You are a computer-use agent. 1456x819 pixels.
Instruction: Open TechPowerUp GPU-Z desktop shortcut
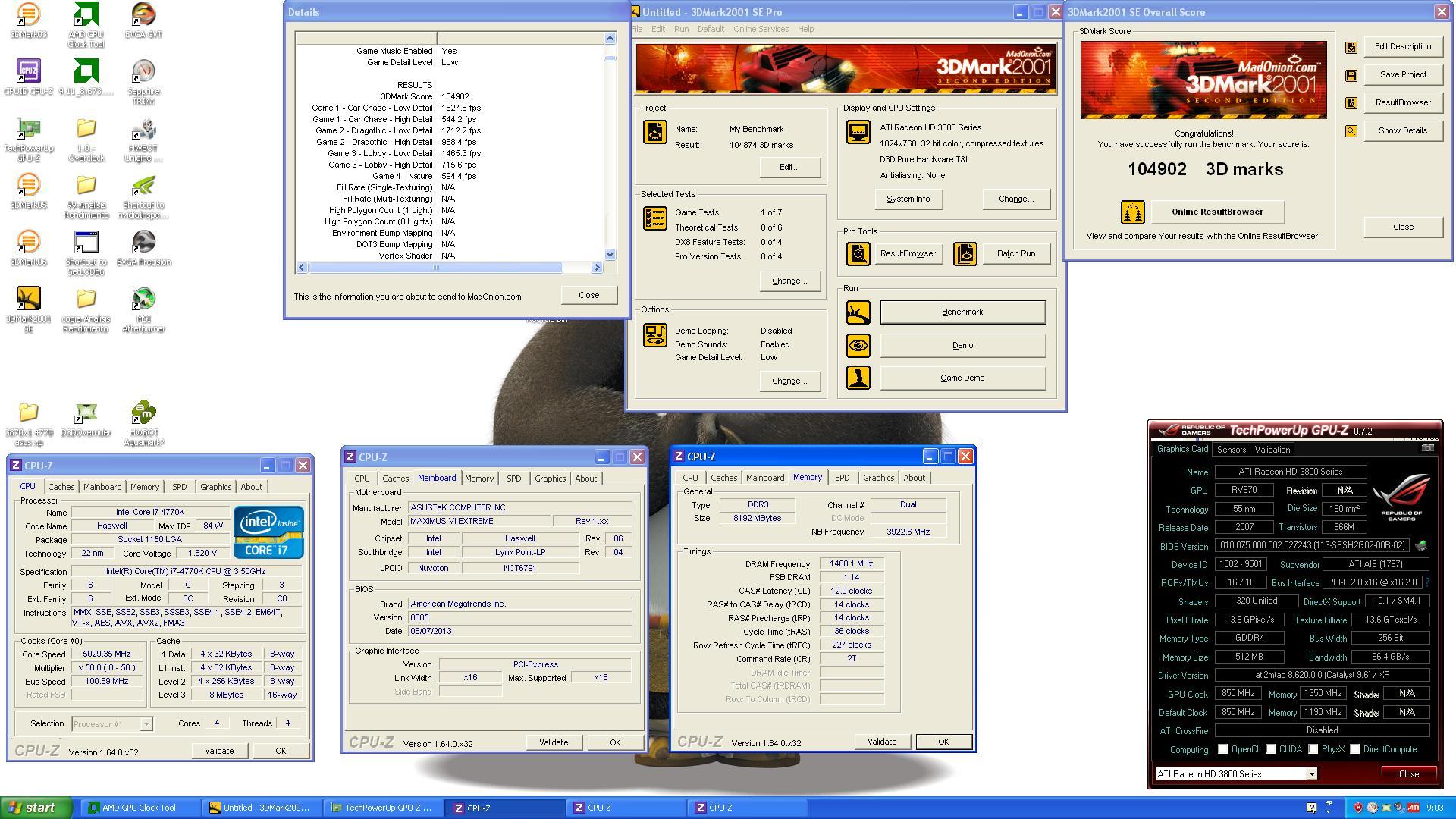point(28,140)
